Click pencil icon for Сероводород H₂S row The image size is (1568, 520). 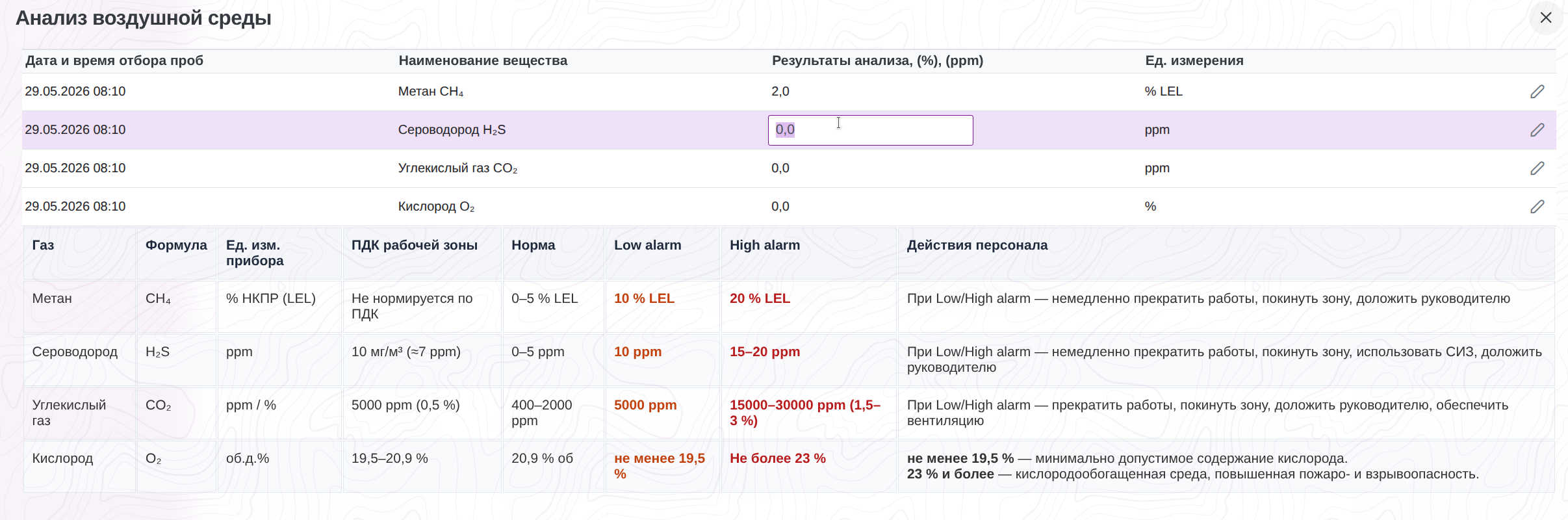(1537, 130)
